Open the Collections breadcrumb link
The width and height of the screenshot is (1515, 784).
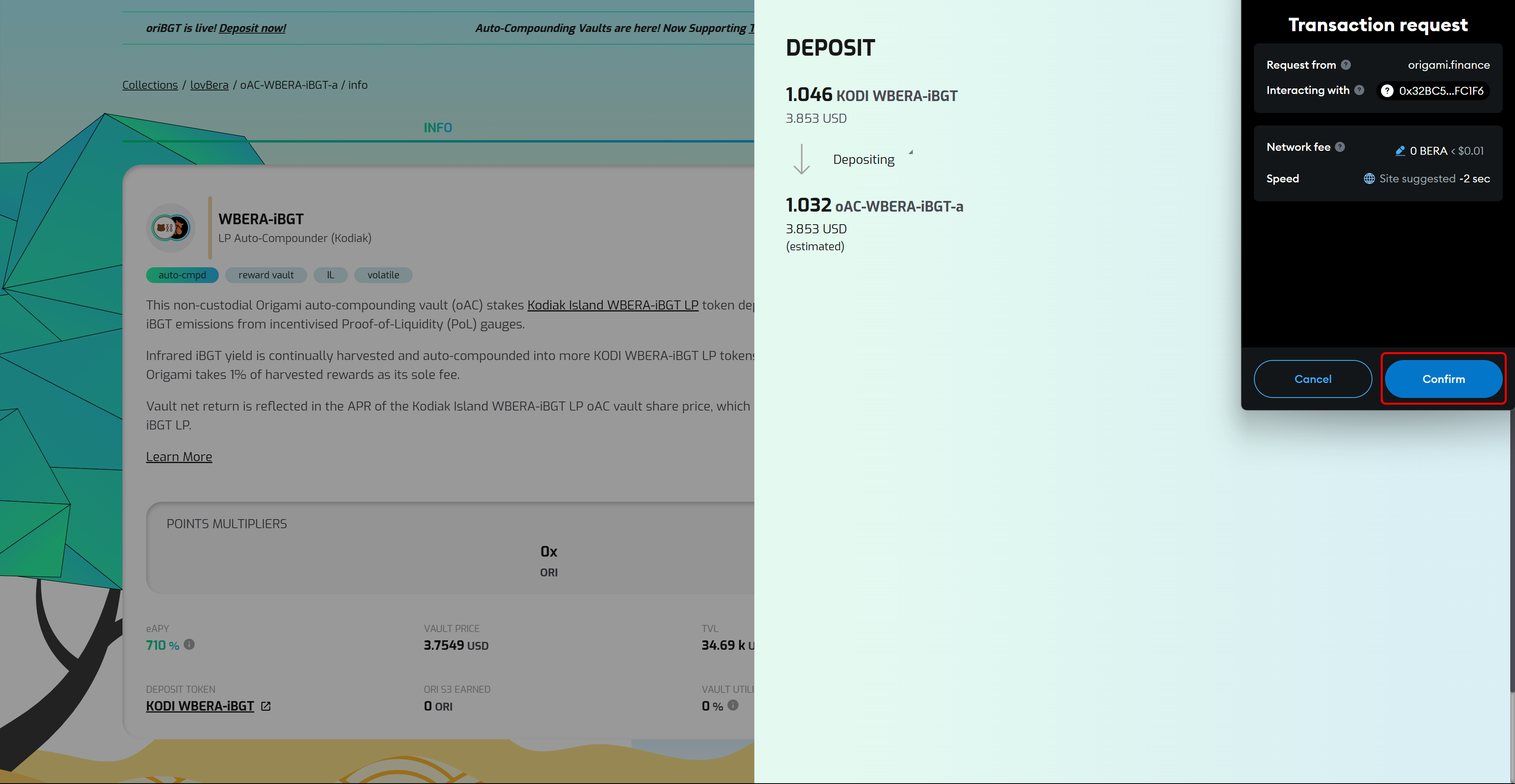point(150,84)
